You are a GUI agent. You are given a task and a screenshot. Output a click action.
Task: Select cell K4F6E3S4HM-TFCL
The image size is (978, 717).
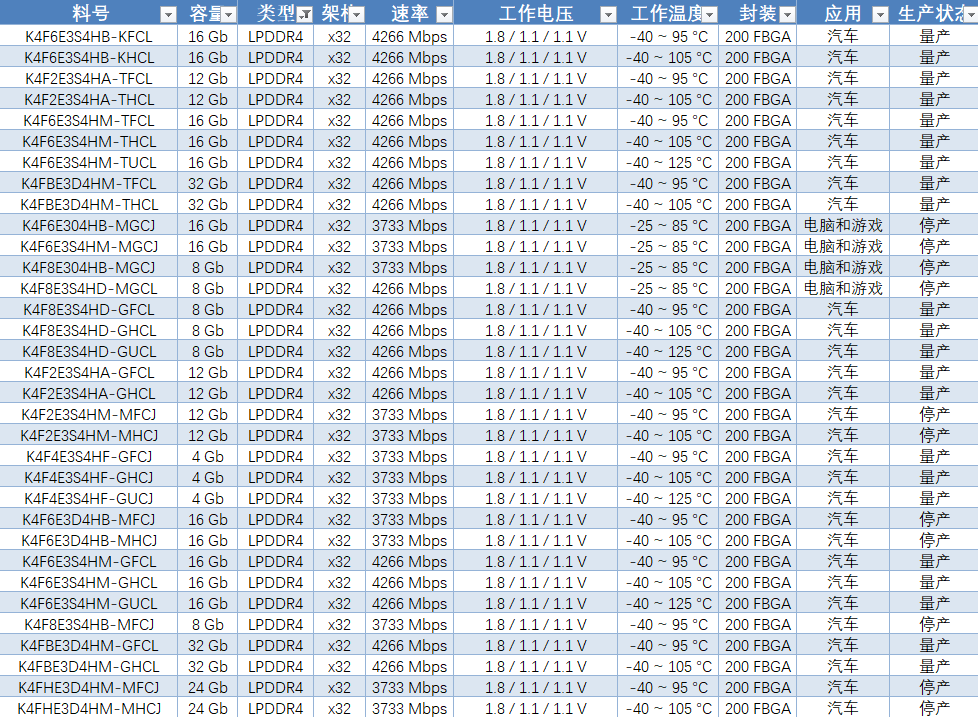(89, 121)
